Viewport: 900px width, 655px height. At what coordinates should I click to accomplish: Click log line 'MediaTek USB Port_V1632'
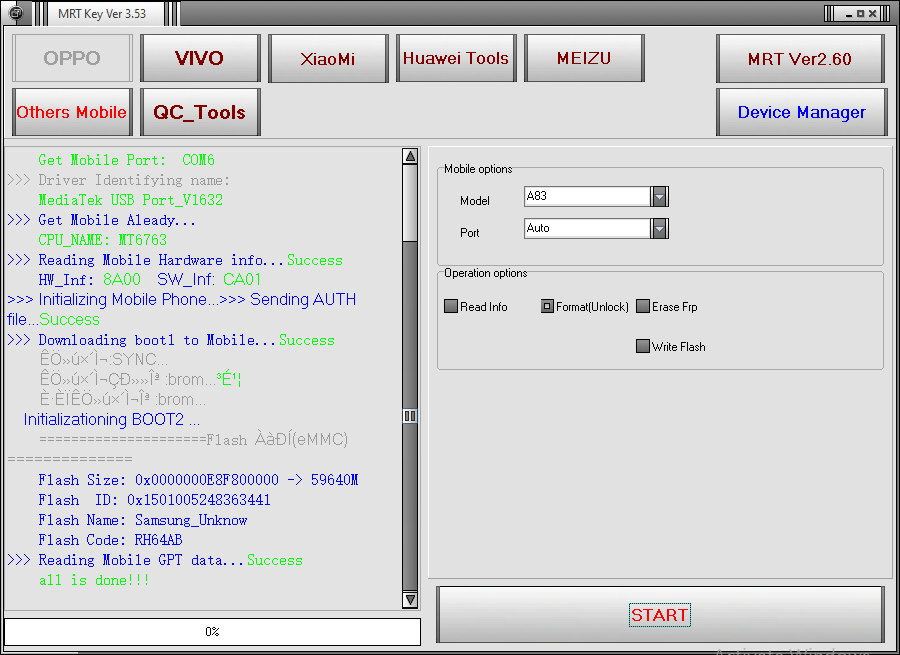click(130, 200)
